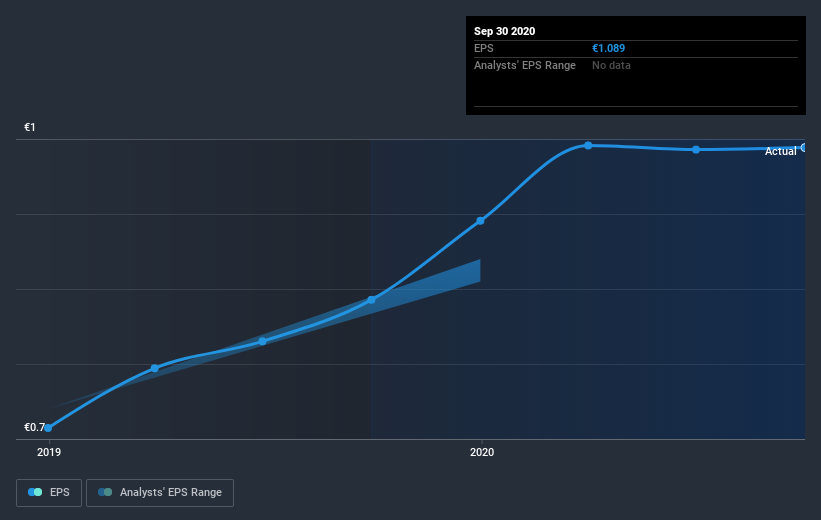Click the No data value in tooltip
The width and height of the screenshot is (821, 520).
611,65
